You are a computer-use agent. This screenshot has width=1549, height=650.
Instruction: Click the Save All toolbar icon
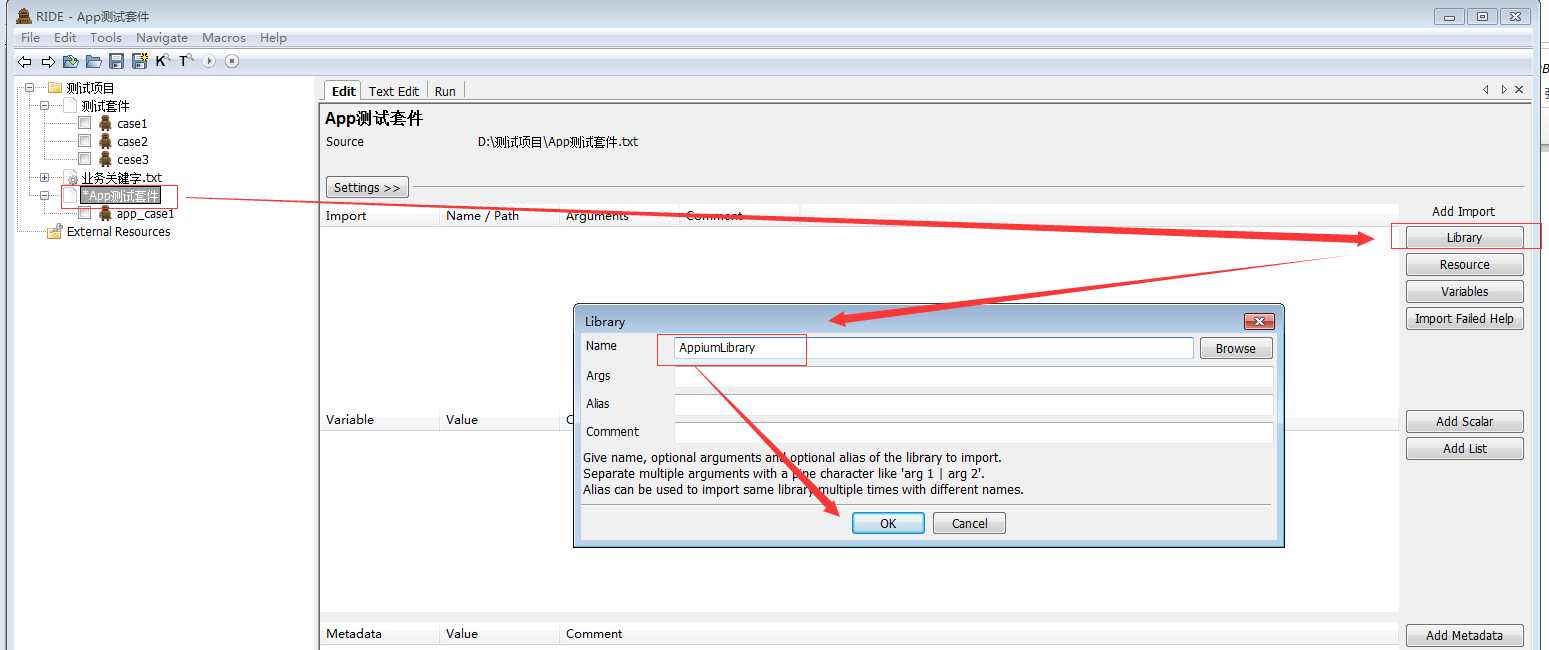pyautogui.click(x=139, y=62)
